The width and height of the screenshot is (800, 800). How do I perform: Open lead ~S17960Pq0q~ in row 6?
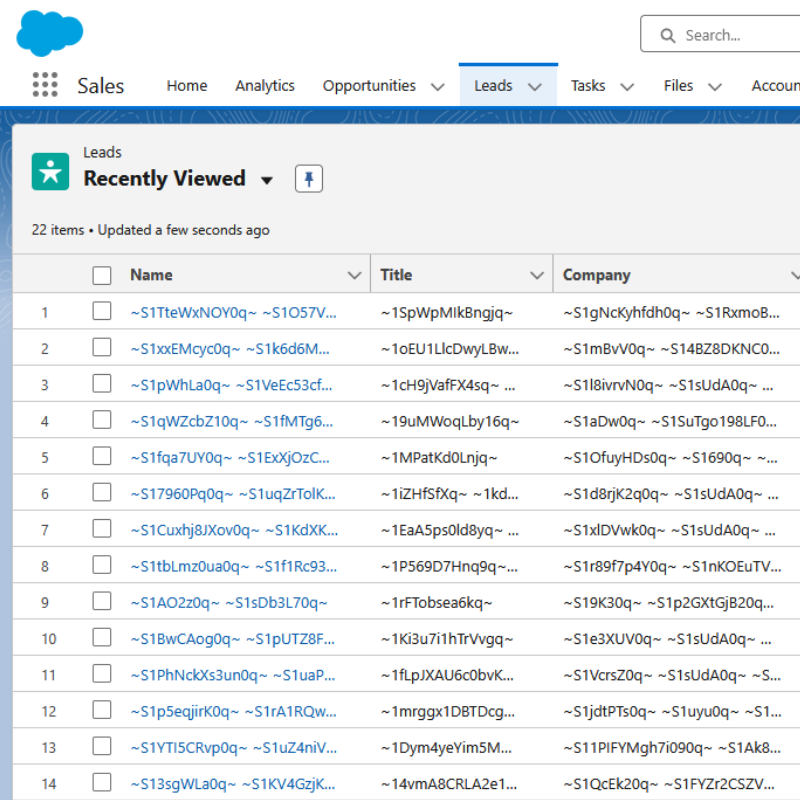tap(233, 494)
